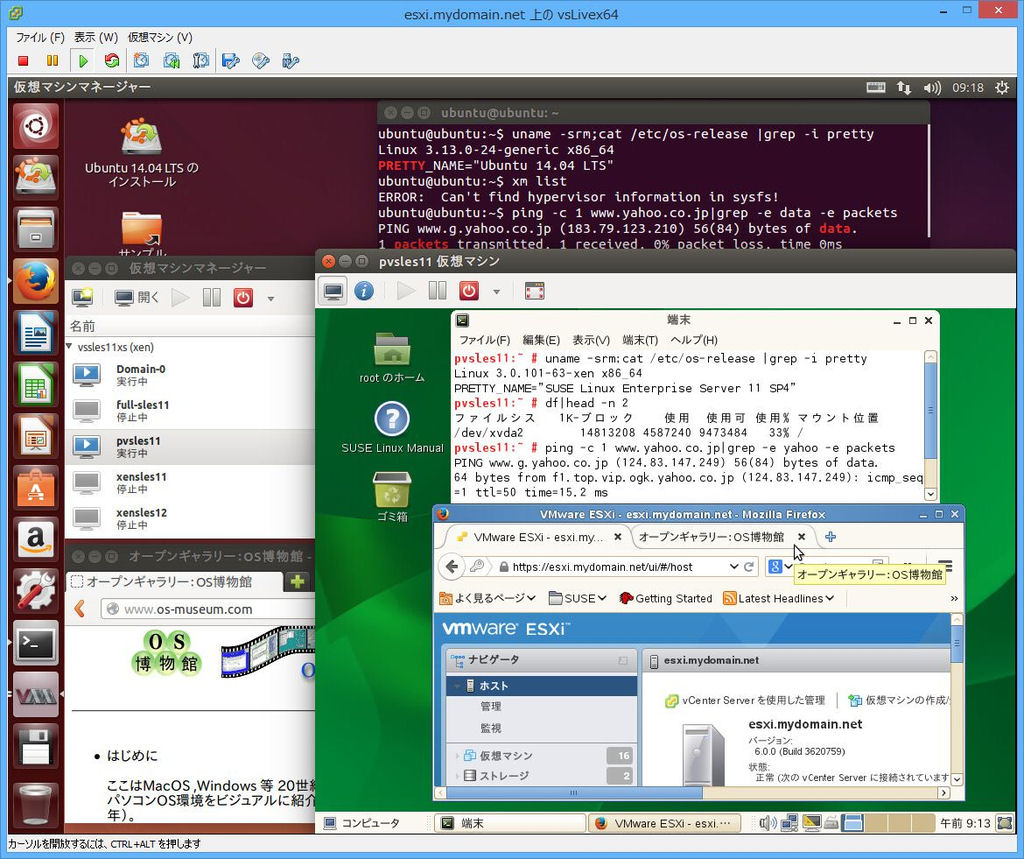Open the 仮想マシン (V) menu of the VMware console
The height and width of the screenshot is (859, 1024).
point(160,37)
